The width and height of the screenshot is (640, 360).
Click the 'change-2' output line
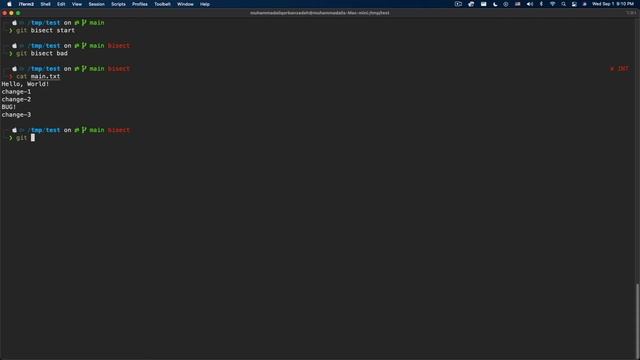pyautogui.click(x=16, y=100)
